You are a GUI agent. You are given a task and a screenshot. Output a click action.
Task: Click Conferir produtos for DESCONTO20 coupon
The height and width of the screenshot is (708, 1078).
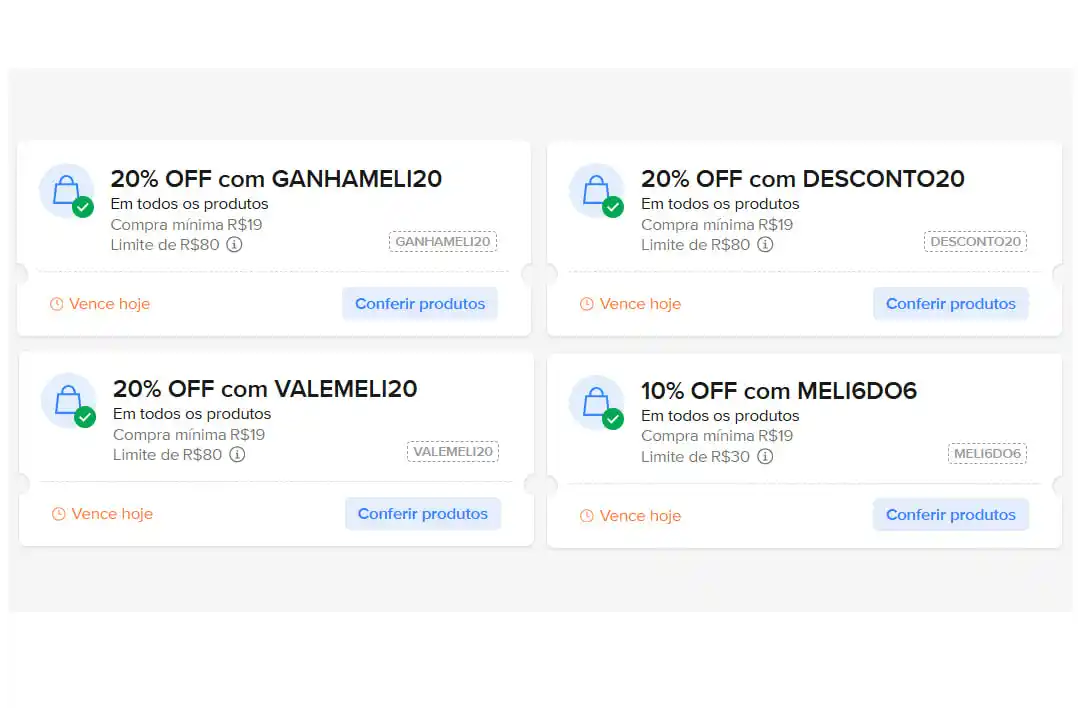[951, 304]
